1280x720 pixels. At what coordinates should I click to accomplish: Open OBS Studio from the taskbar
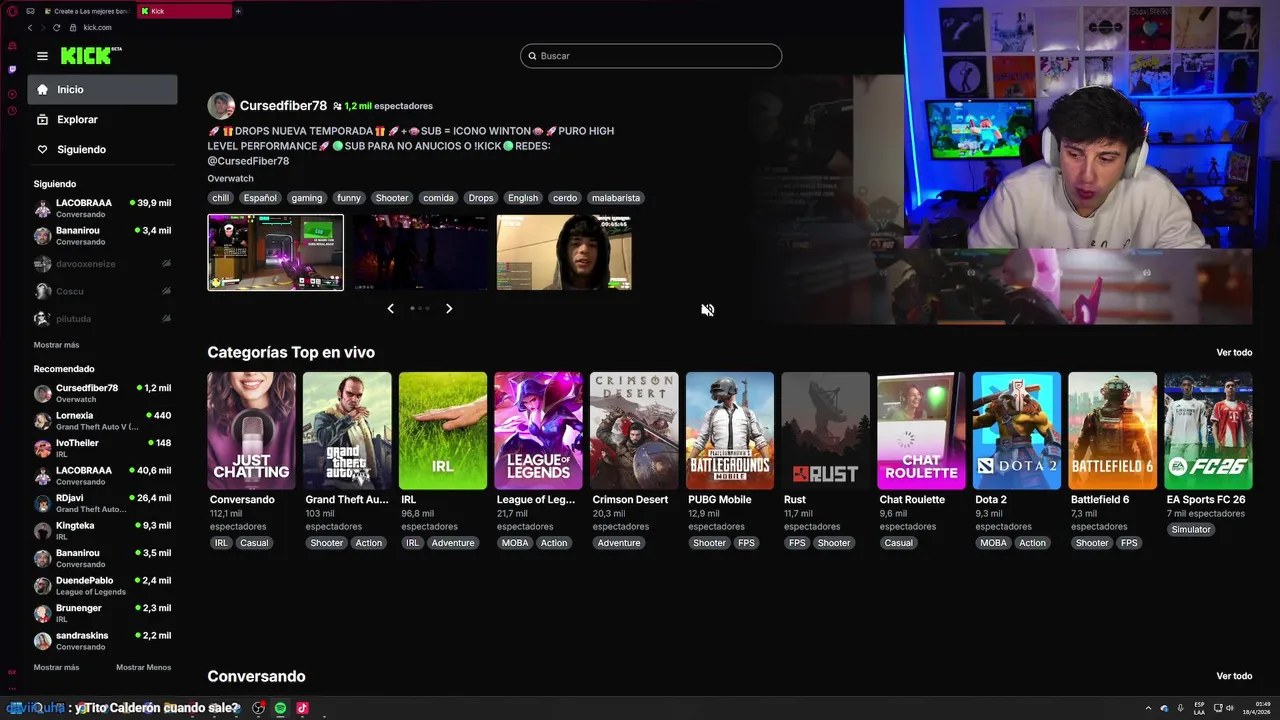(258, 708)
